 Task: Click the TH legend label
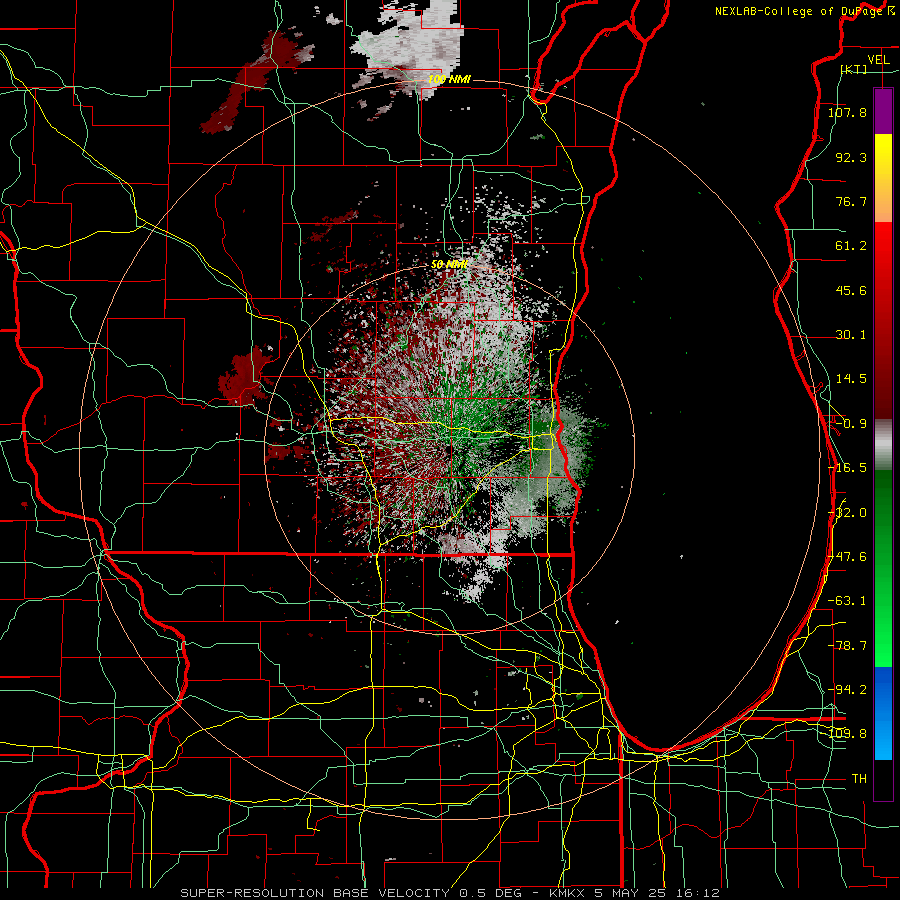point(859,778)
